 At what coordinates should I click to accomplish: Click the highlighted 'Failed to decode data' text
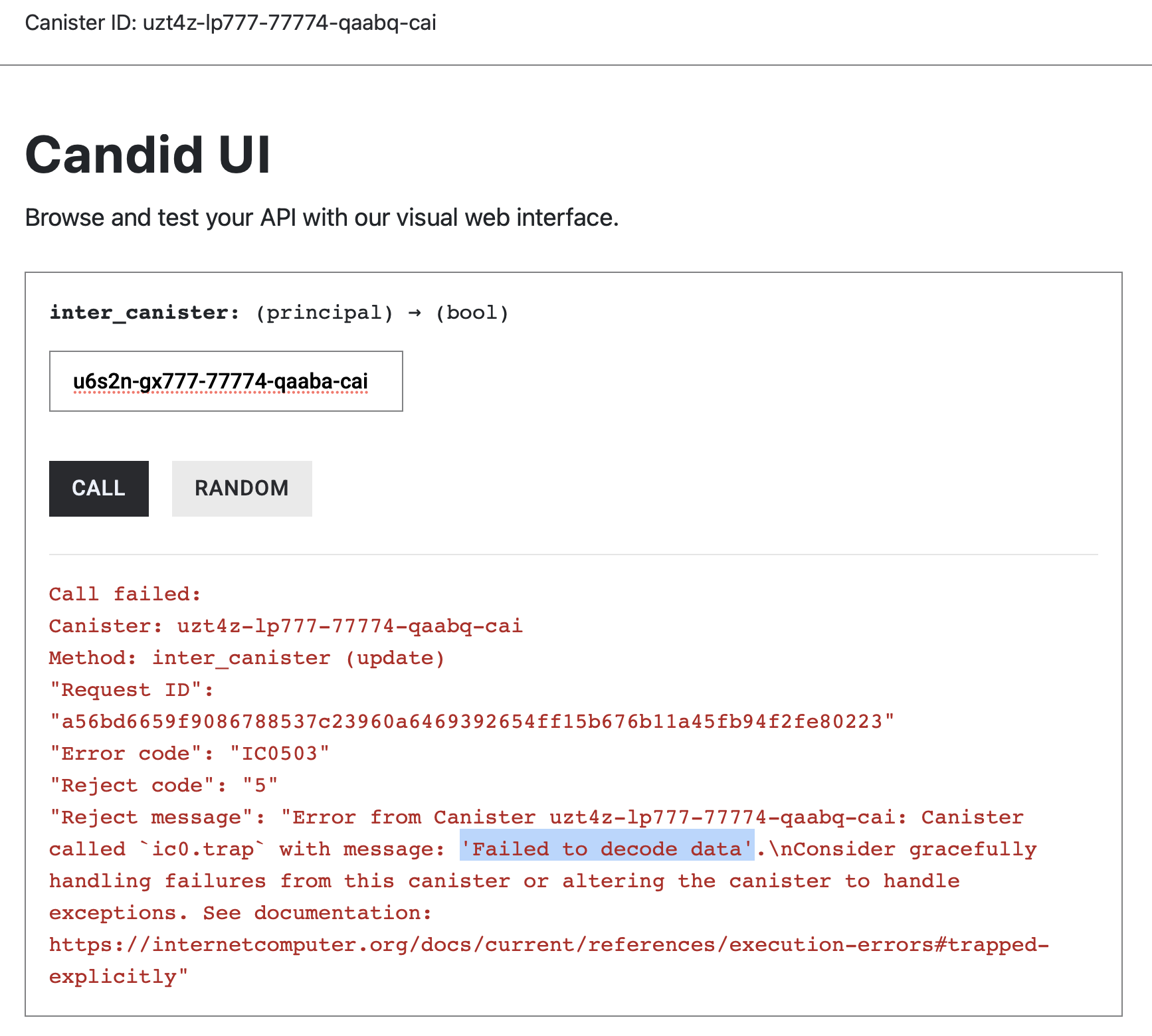click(607, 848)
